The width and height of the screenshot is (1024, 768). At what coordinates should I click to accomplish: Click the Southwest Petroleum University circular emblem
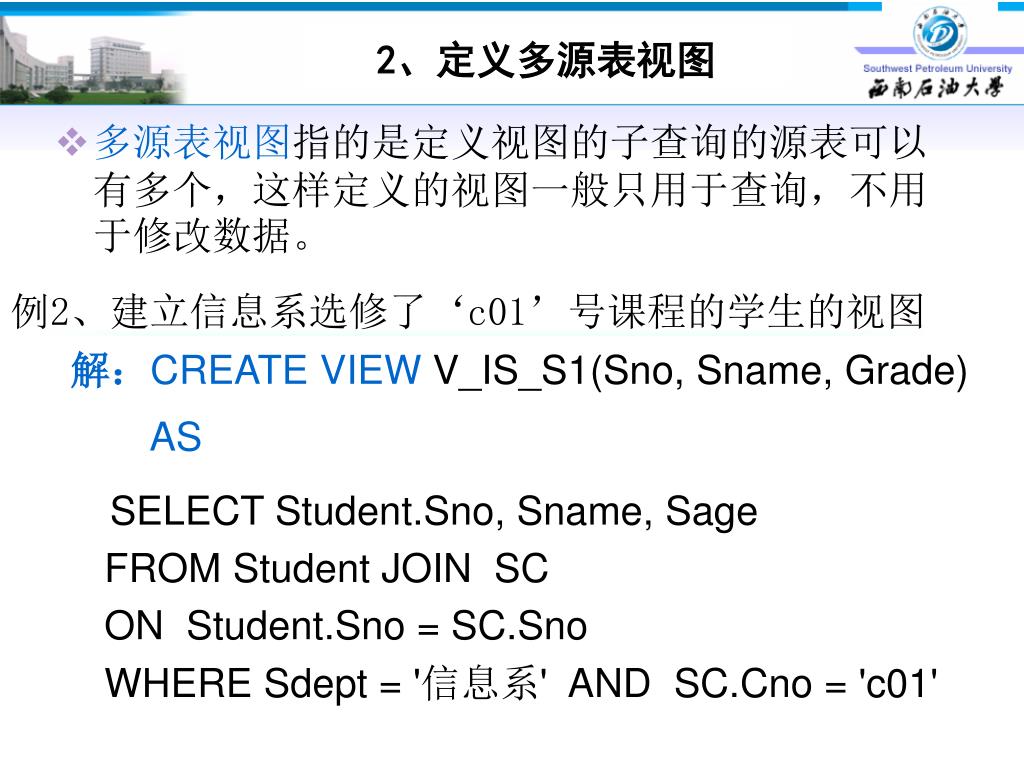click(x=938, y=33)
